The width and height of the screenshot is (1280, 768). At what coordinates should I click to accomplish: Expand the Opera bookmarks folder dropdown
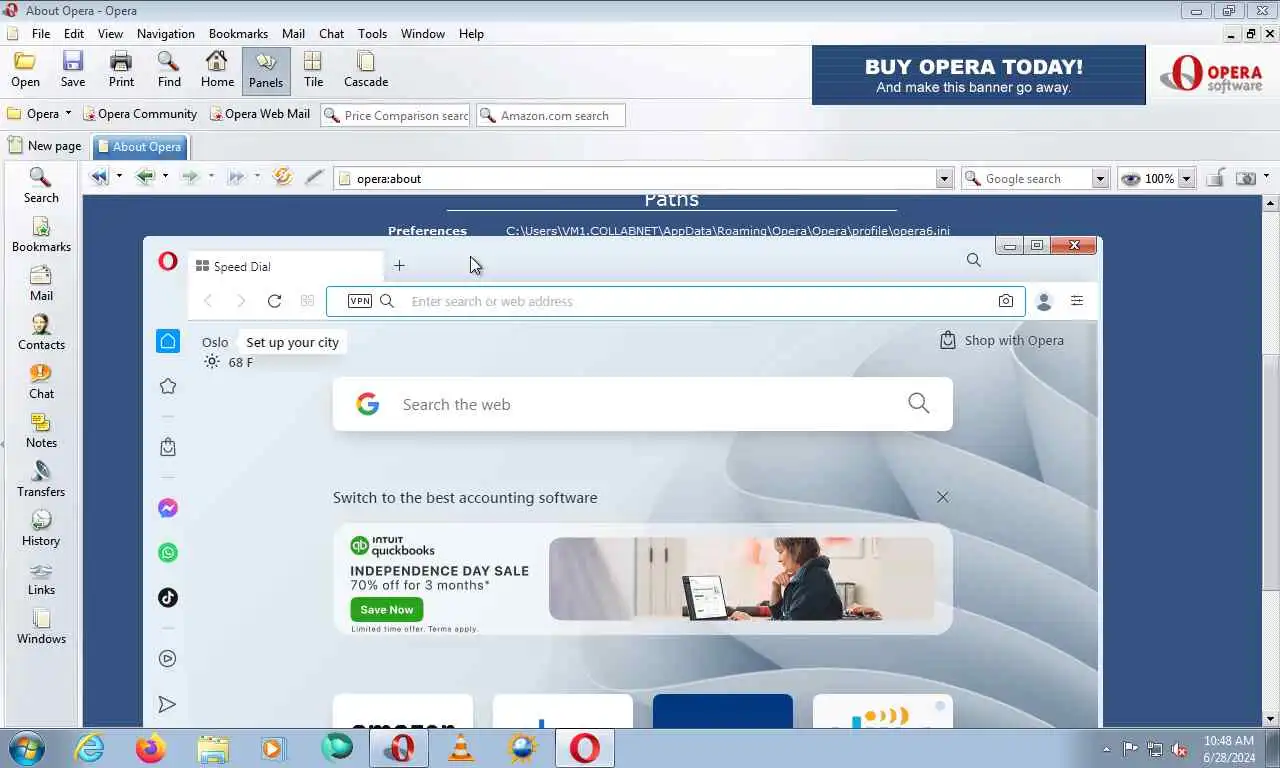pyautogui.click(x=68, y=114)
